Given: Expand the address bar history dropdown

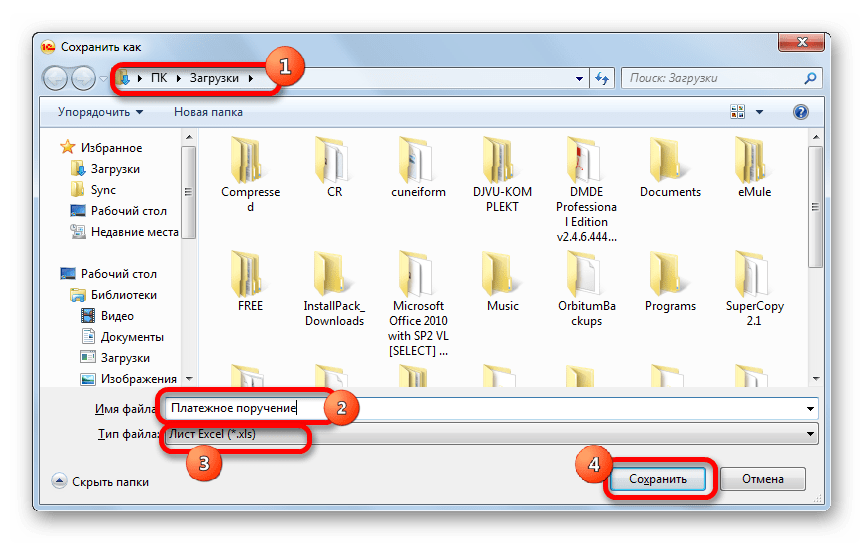Looking at the screenshot, I should (x=579, y=78).
